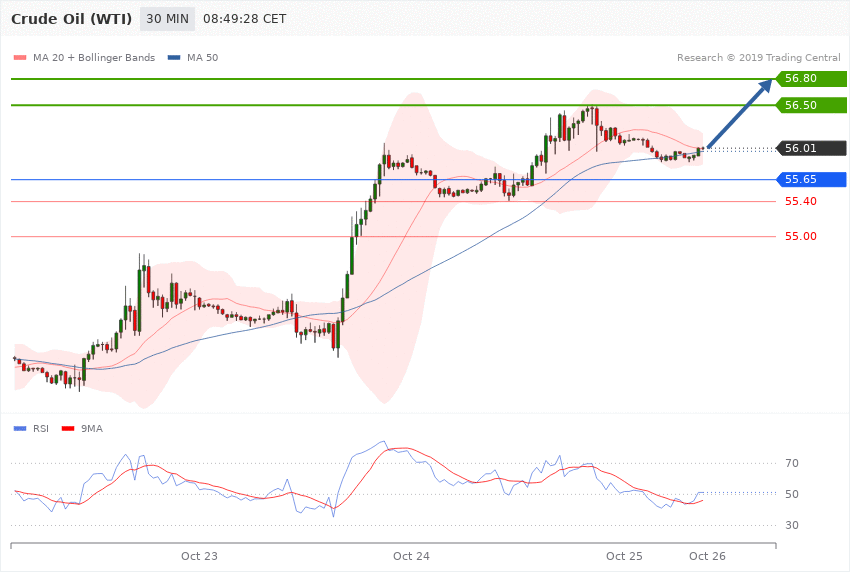This screenshot has width=850, height=576.
Task: Click the 30 MIN timeframe badge
Action: click(168, 19)
